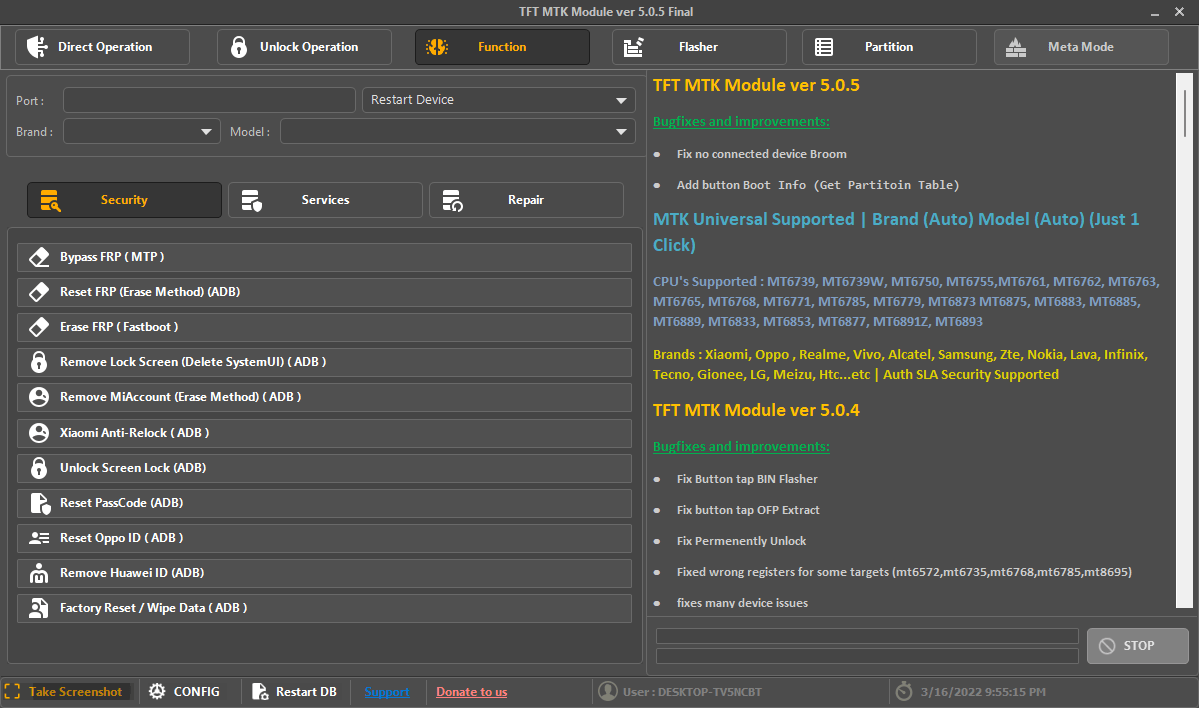Select Remove Huawei ID (ADB) icon

38,572
